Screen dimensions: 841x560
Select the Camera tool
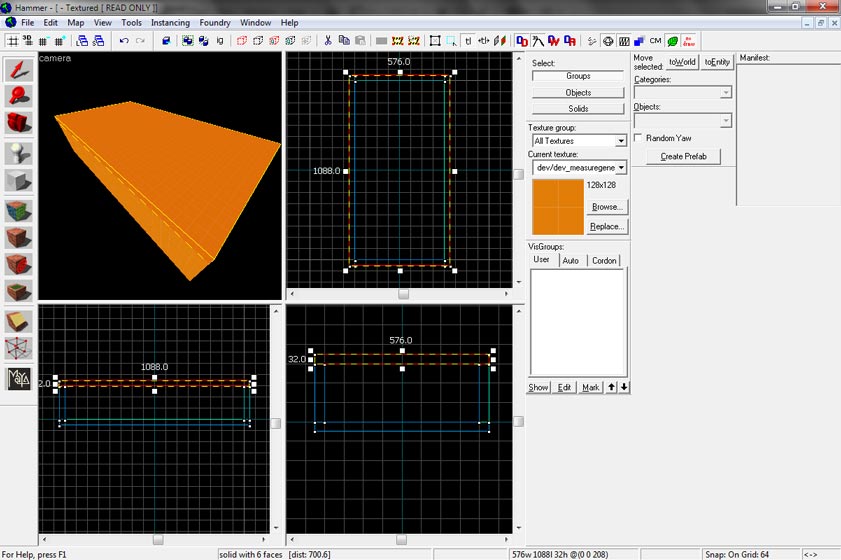[19, 123]
